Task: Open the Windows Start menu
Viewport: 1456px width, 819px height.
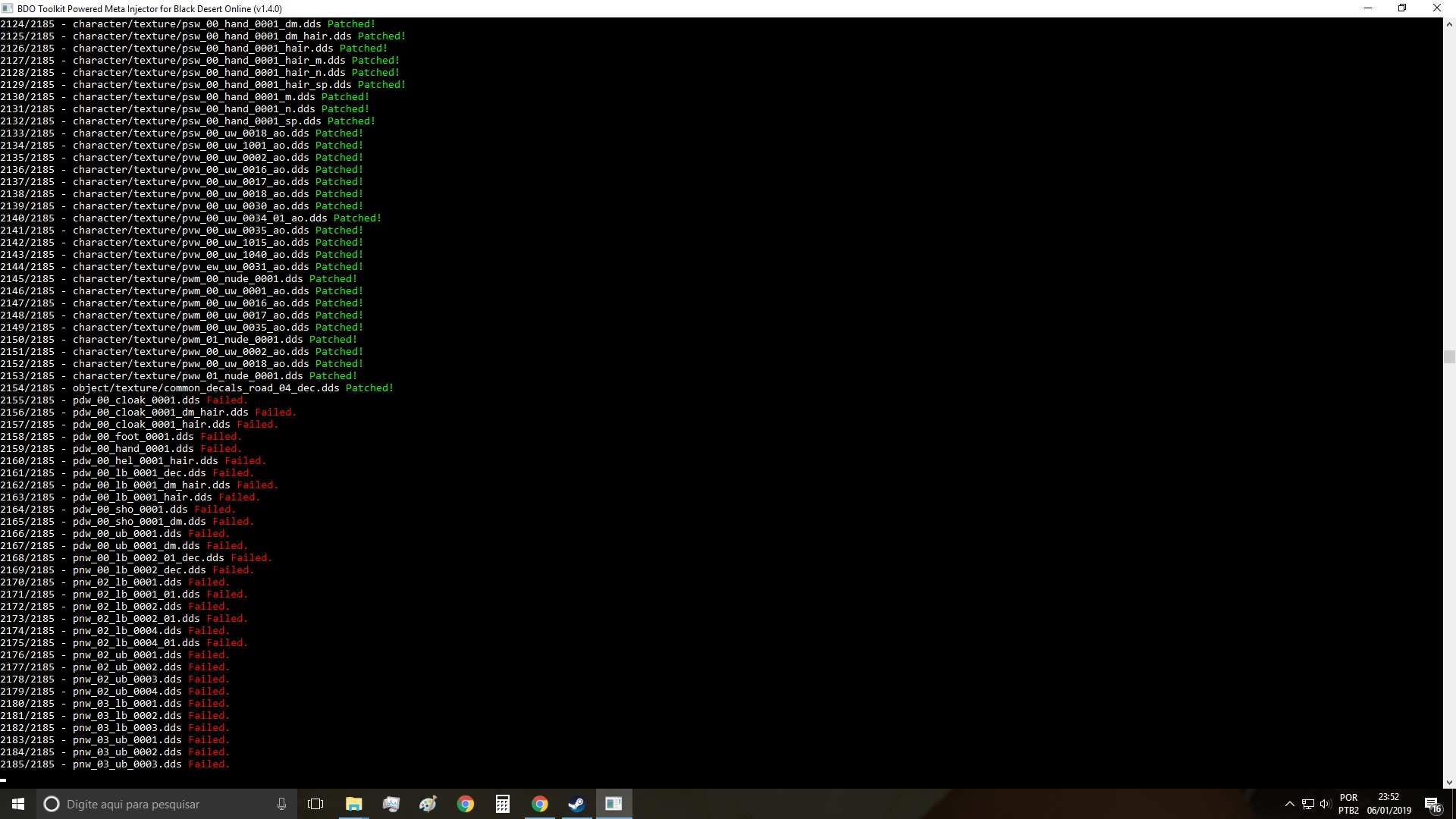Action: (x=18, y=804)
